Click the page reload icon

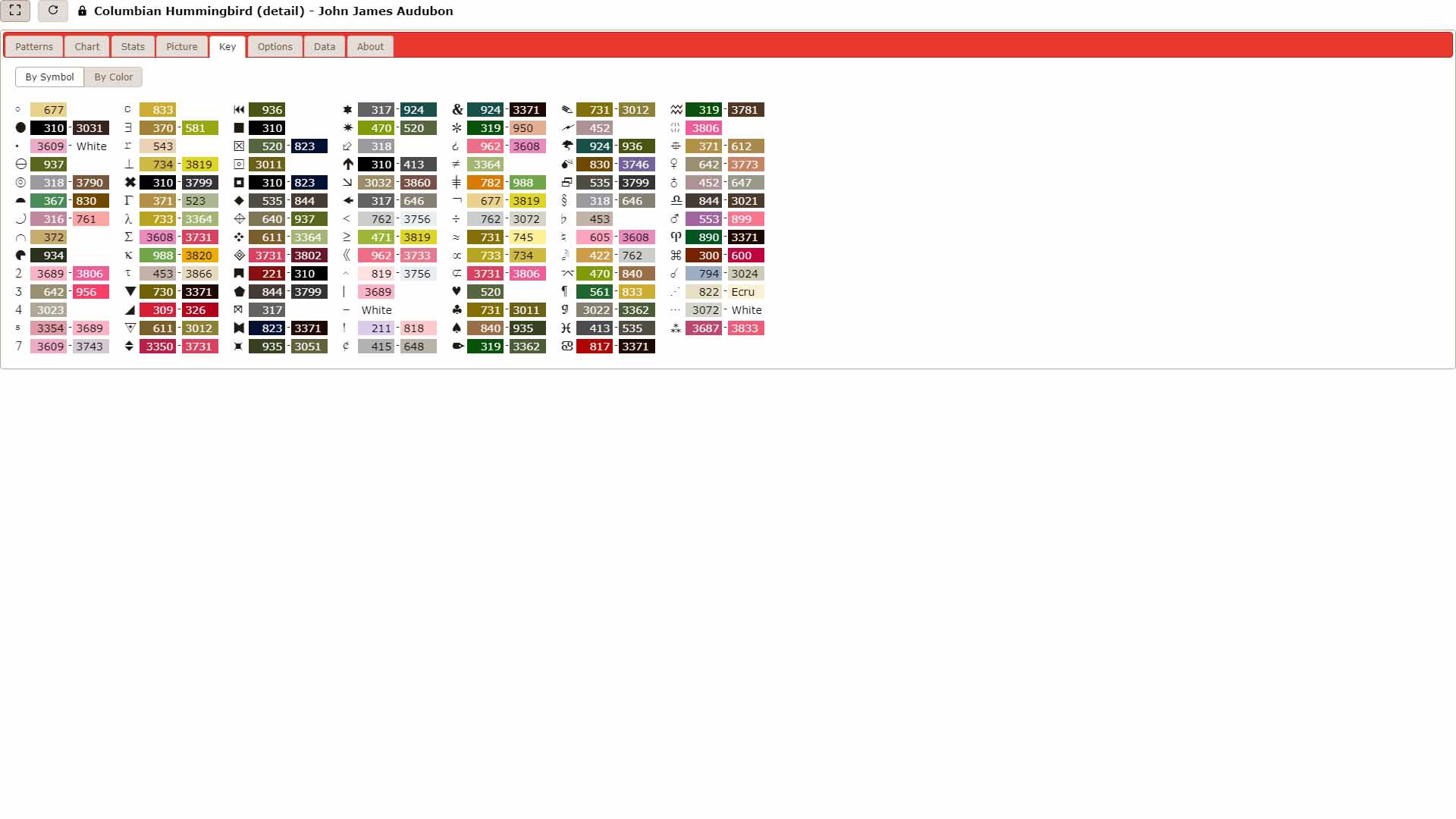(x=52, y=11)
